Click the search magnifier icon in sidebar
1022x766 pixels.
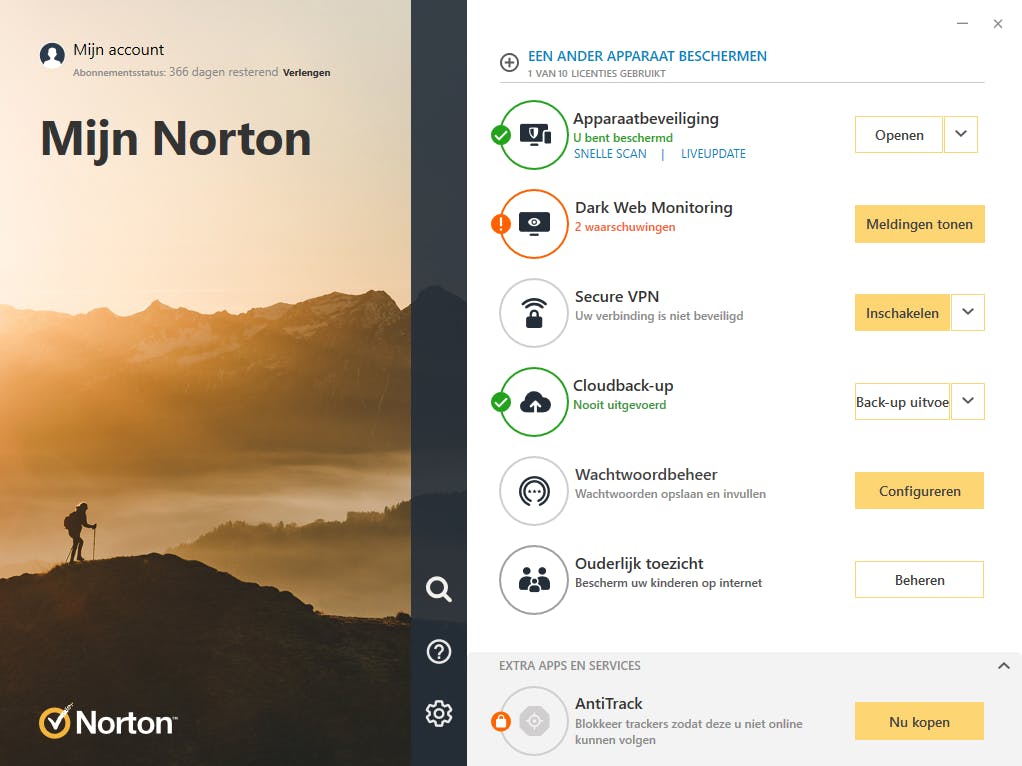pos(439,589)
